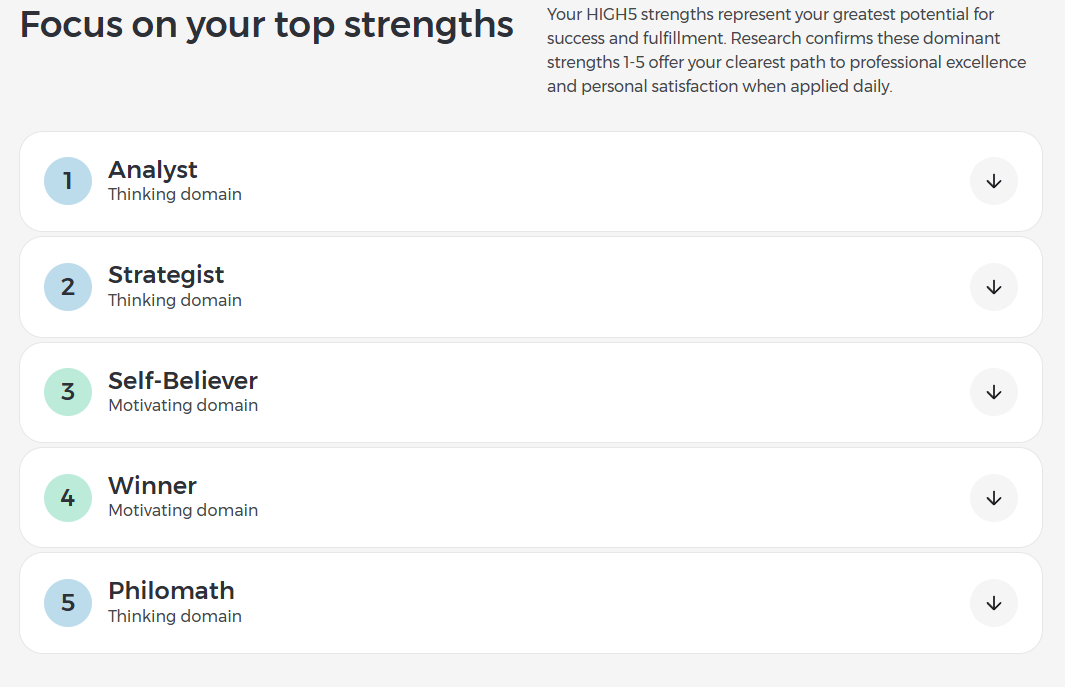
Task: Expand the Analyst strength details
Action: click(993, 181)
